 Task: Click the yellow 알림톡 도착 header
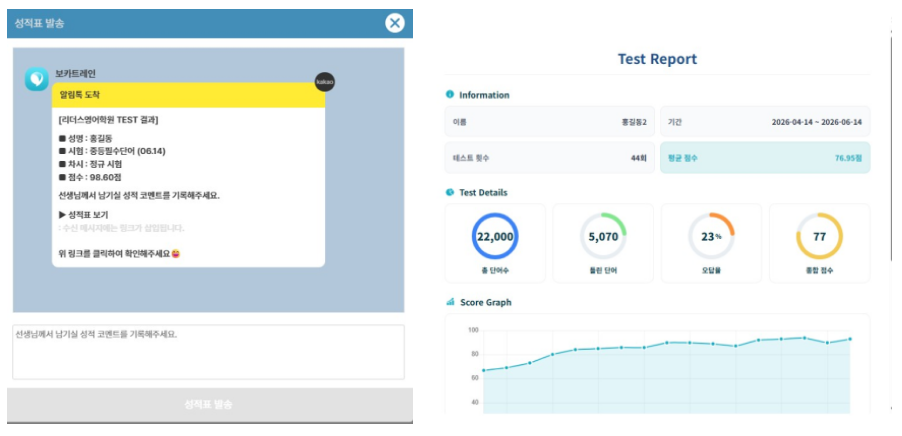[188, 94]
